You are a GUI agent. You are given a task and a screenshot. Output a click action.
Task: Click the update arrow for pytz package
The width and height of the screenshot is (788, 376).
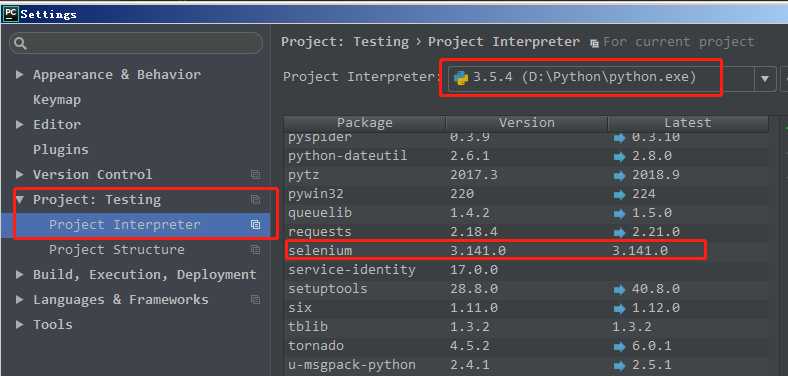pyautogui.click(x=619, y=175)
